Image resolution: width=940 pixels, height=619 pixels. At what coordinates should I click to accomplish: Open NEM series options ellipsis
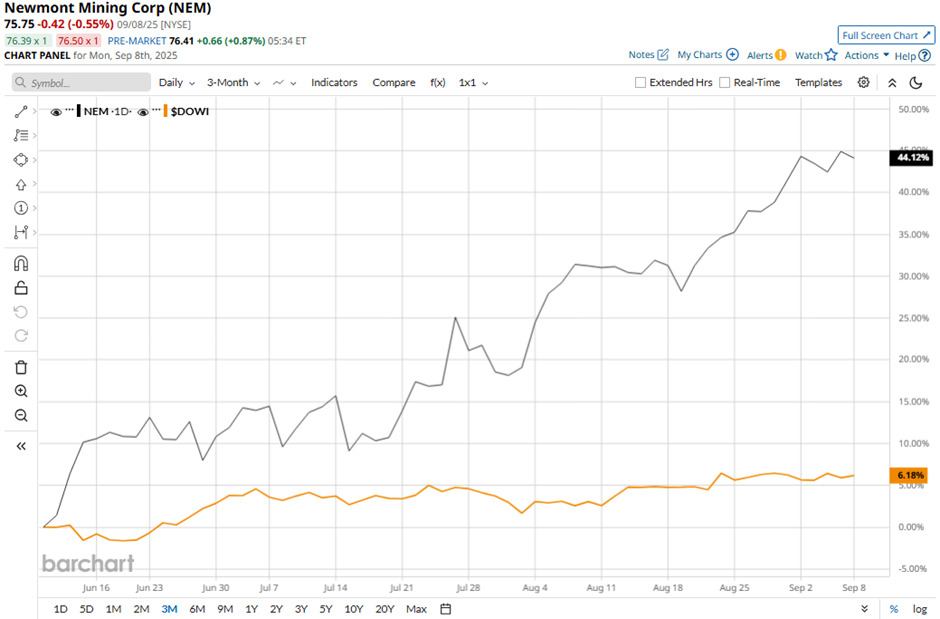click(70, 111)
